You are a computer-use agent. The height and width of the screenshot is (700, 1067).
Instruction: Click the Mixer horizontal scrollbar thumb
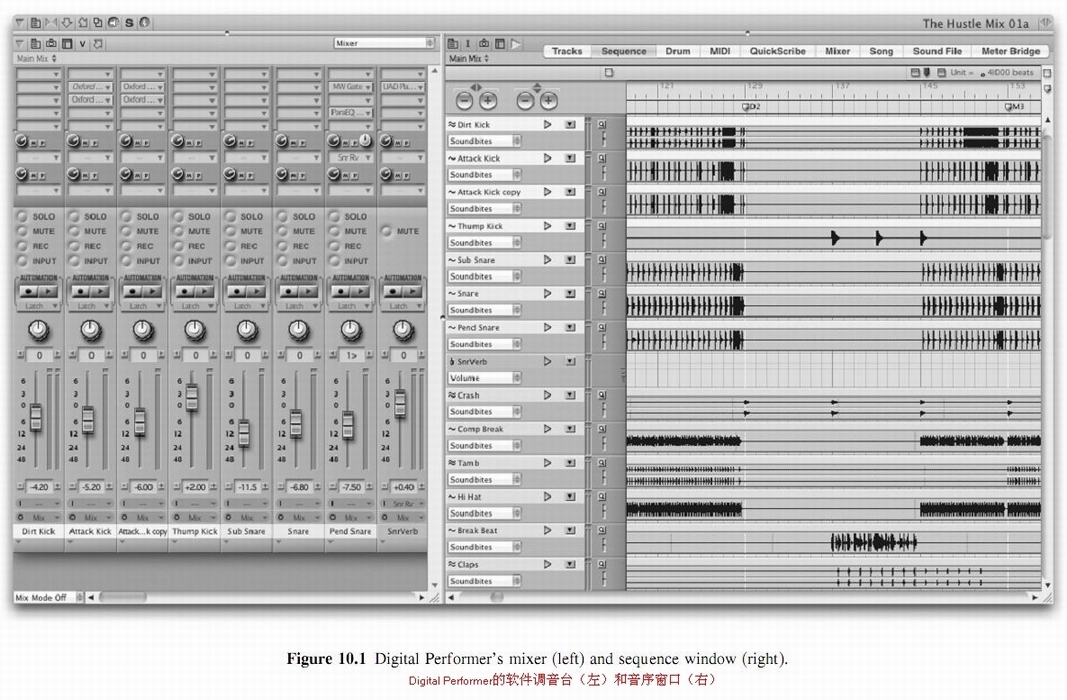[123, 597]
